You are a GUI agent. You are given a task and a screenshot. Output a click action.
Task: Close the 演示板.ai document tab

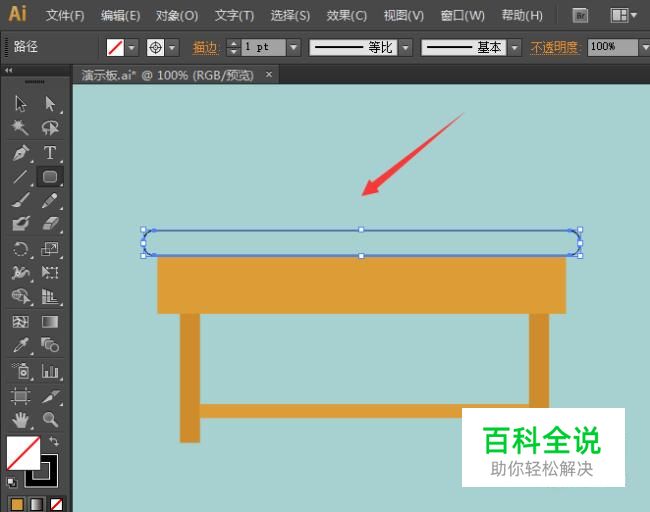(269, 74)
